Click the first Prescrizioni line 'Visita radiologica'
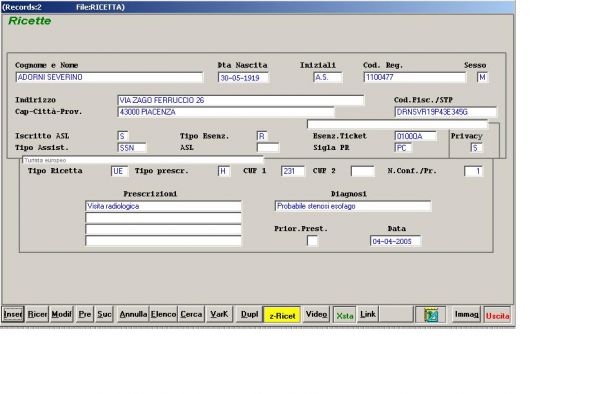The image size is (600, 394). coord(163,206)
